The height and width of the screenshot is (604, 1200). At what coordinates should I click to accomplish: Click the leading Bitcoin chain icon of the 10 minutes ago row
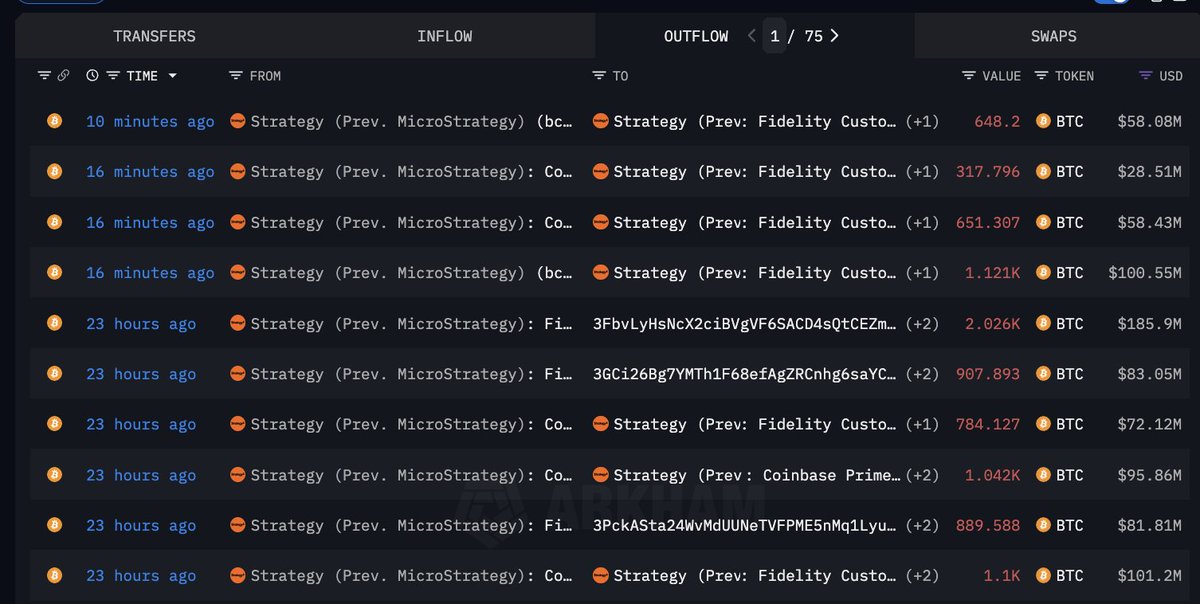(x=55, y=121)
